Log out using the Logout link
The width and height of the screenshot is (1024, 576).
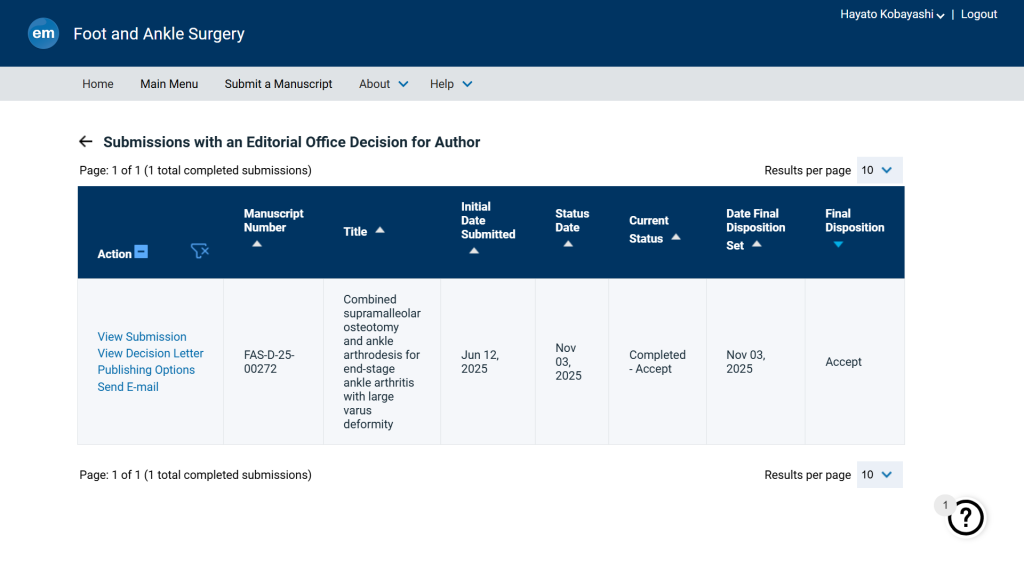(x=979, y=14)
